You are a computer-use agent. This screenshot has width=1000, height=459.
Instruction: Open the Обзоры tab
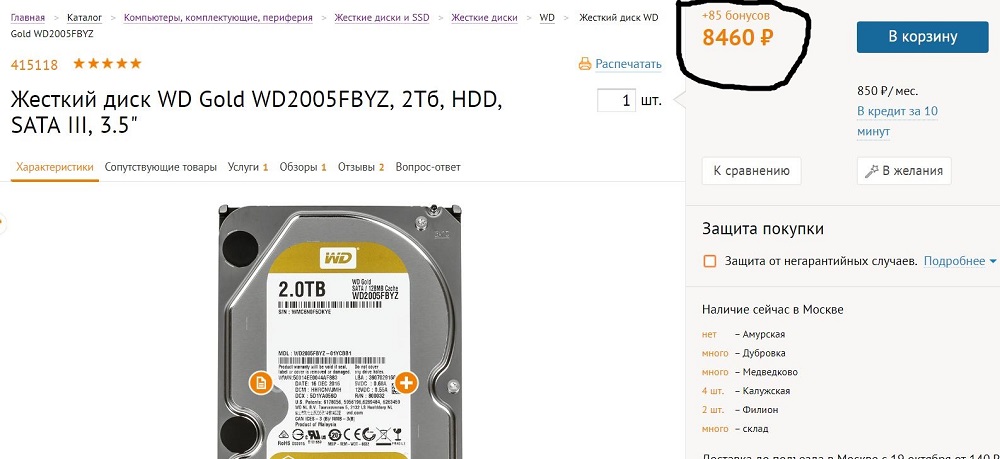point(303,167)
